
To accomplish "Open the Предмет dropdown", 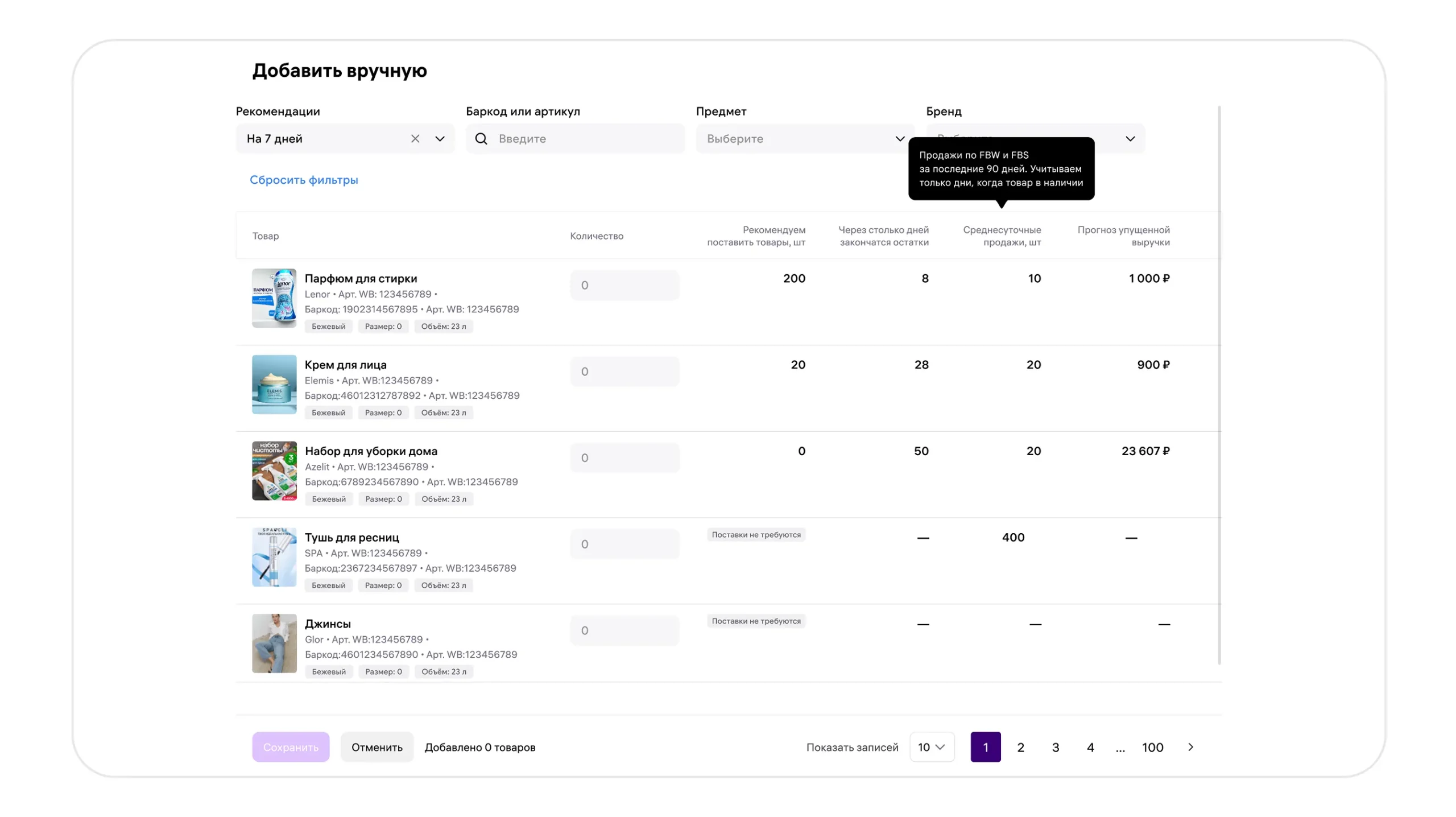I will 805,138.
